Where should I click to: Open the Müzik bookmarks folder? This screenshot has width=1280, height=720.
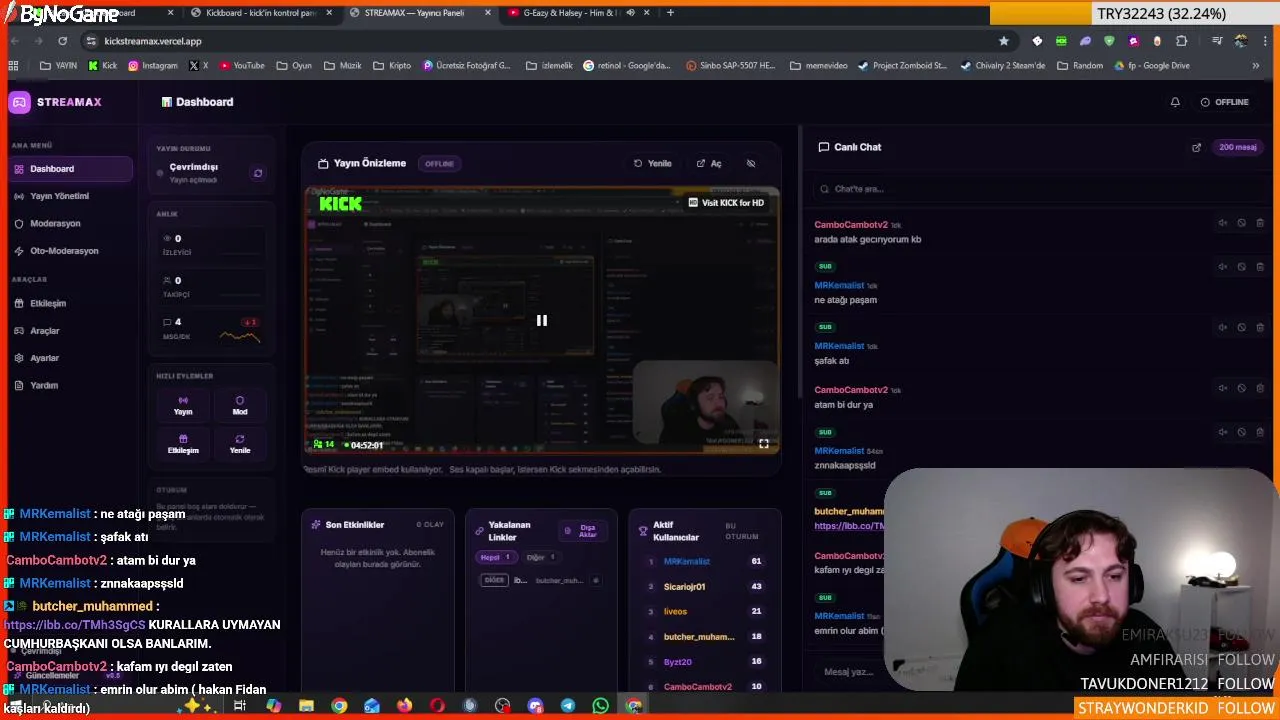click(x=342, y=66)
